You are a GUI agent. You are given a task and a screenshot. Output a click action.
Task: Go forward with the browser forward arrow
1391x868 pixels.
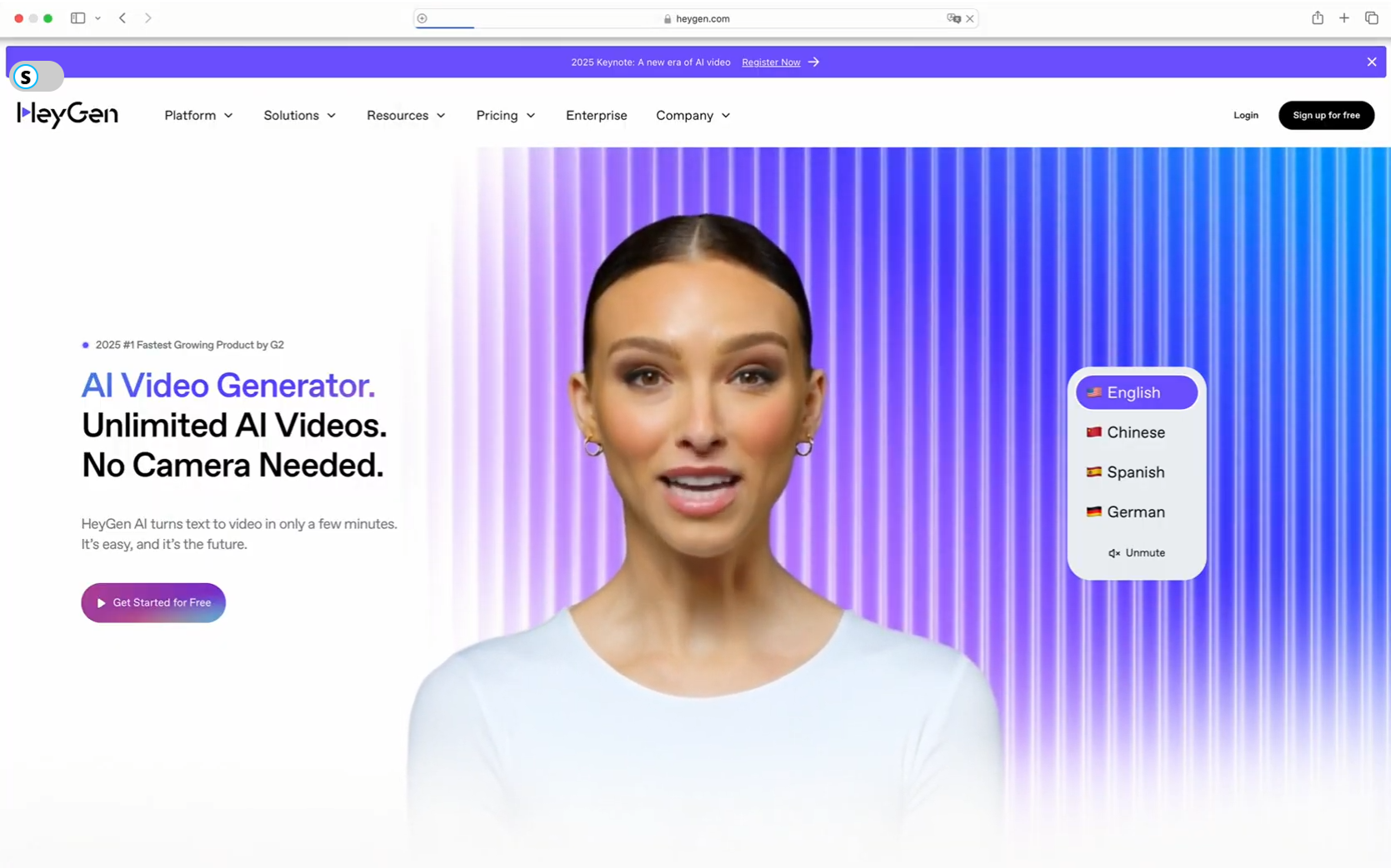click(x=148, y=17)
